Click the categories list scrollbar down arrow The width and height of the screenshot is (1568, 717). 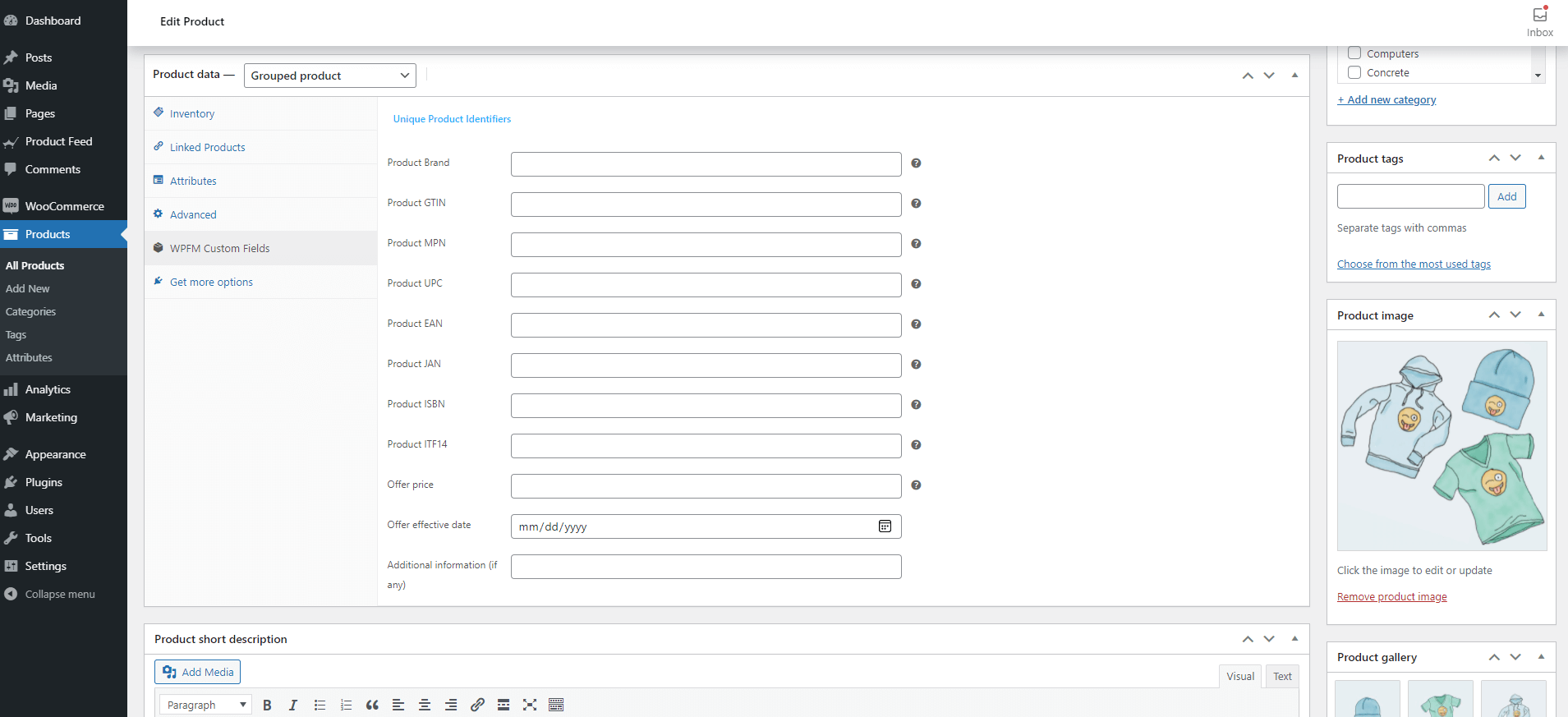(x=1538, y=76)
